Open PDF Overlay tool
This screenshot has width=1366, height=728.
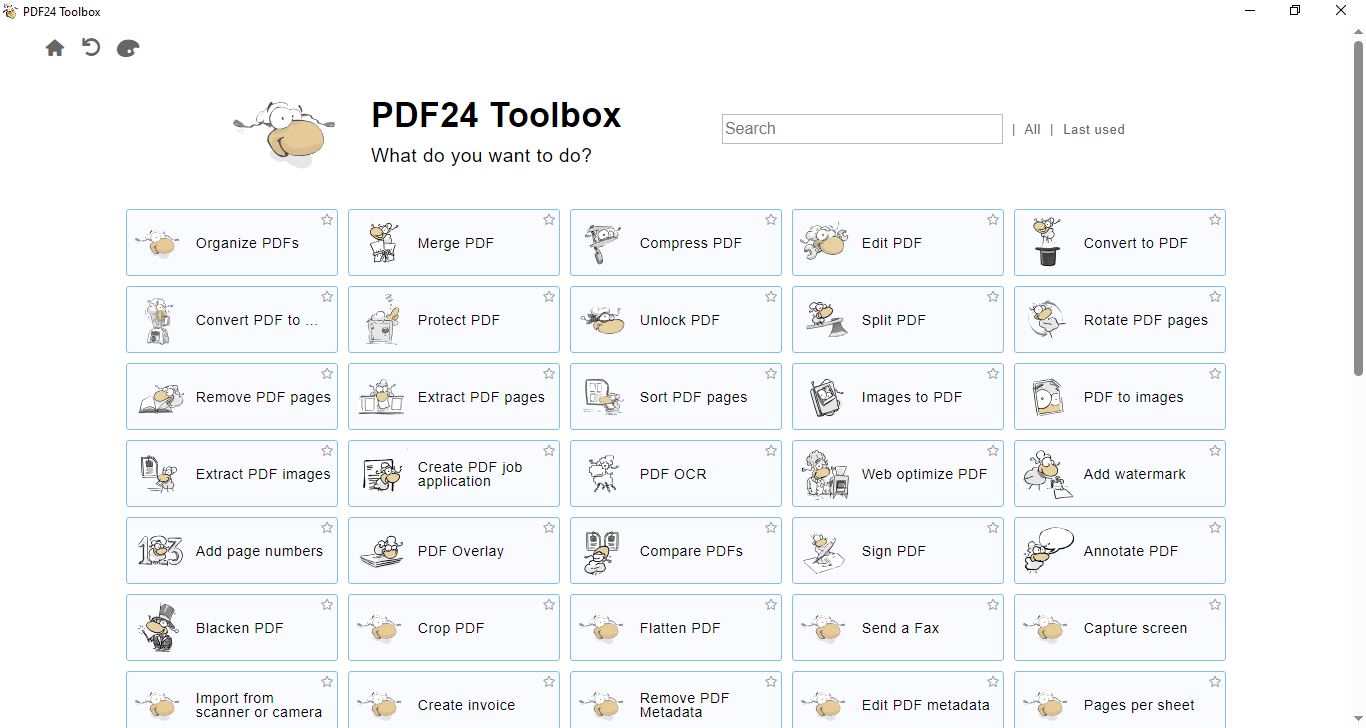454,551
